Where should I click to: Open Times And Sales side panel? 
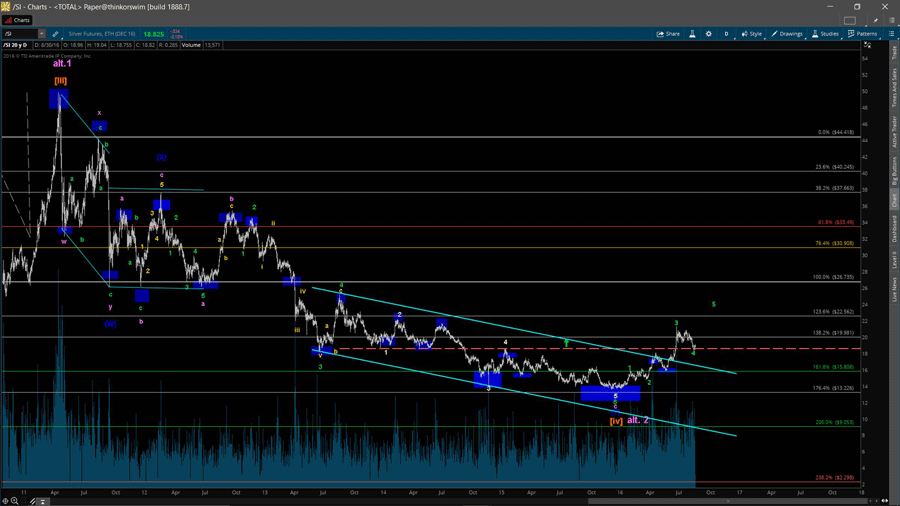(x=894, y=88)
